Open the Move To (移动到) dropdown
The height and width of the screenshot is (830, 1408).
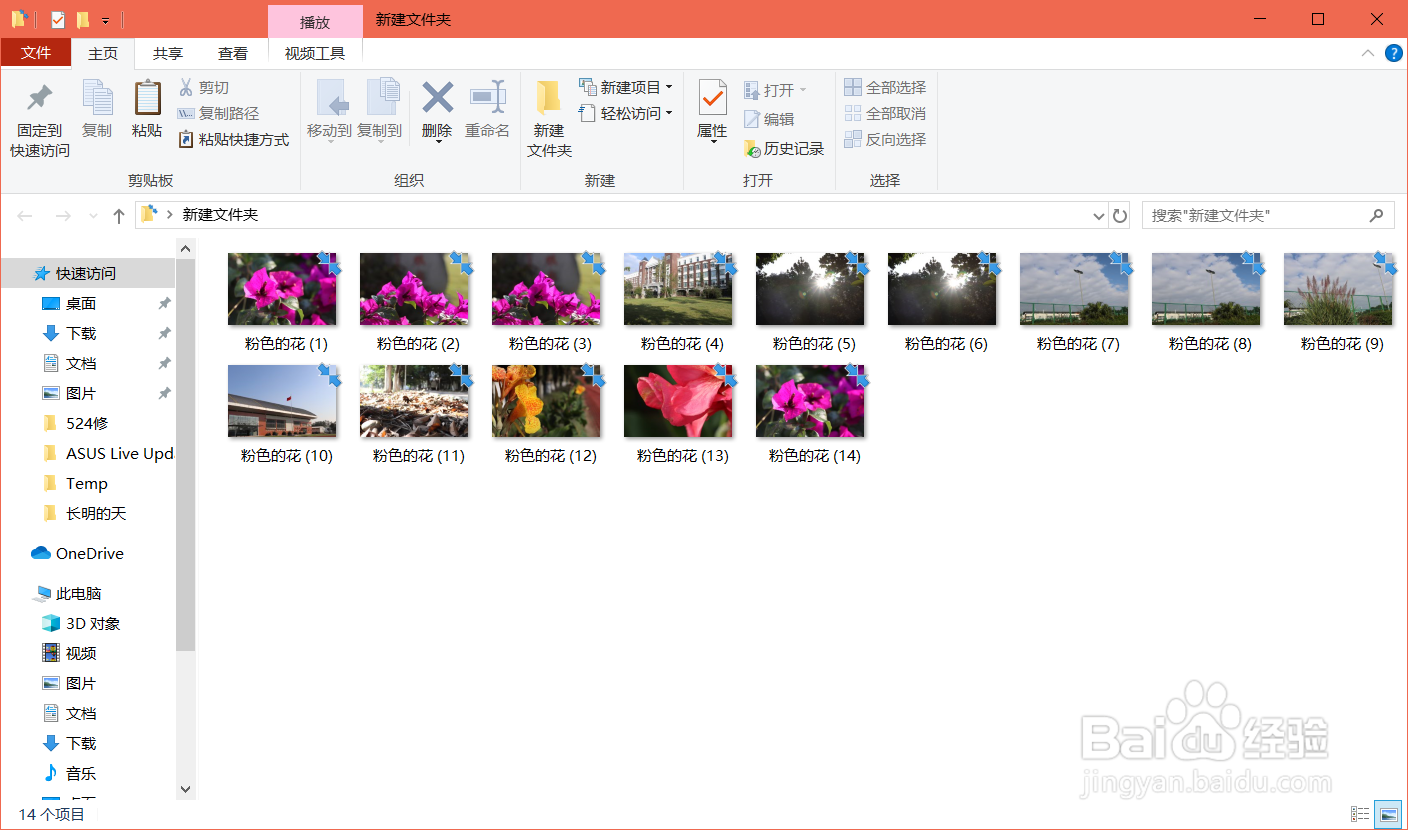pos(329,141)
